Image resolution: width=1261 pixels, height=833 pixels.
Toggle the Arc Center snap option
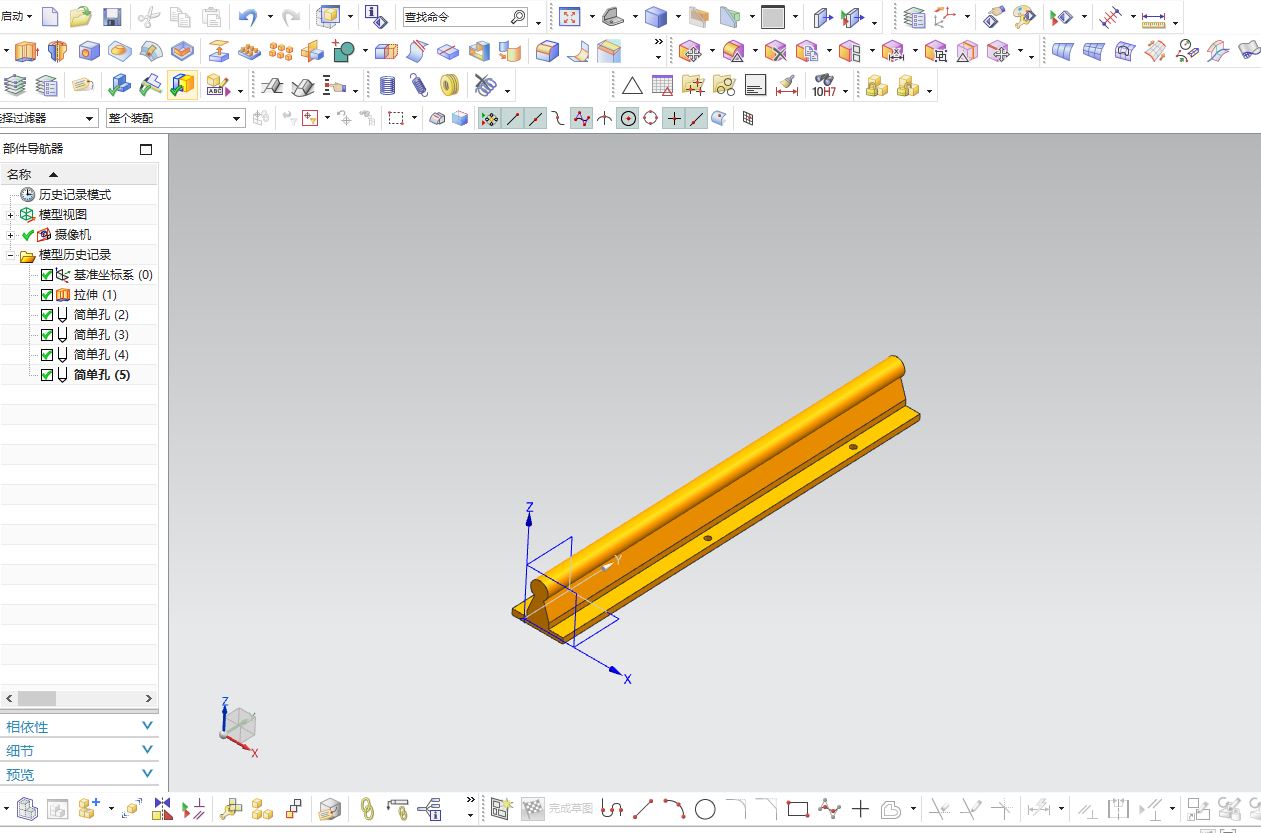click(x=628, y=118)
